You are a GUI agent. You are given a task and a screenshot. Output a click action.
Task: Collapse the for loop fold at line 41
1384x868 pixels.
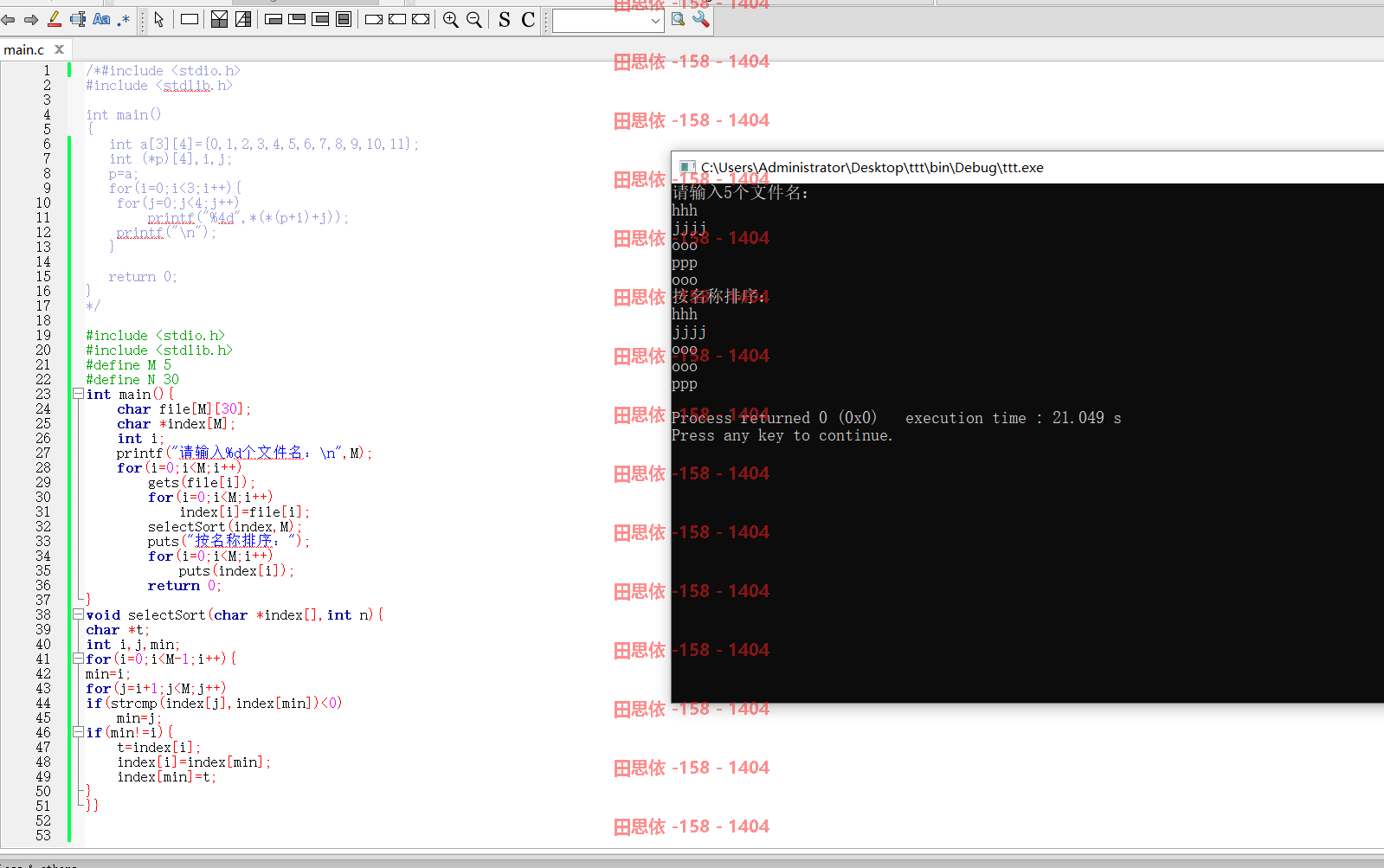[78, 659]
